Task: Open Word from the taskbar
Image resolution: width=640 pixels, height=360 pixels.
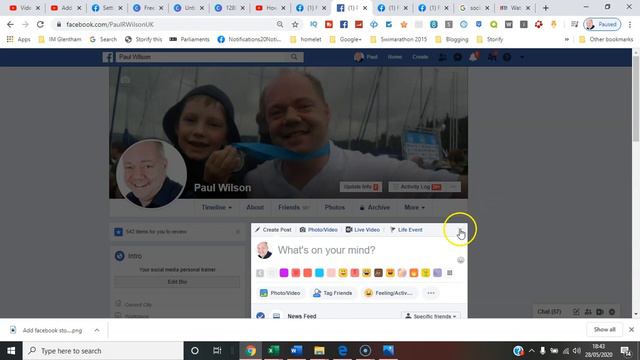Action: (x=296, y=351)
